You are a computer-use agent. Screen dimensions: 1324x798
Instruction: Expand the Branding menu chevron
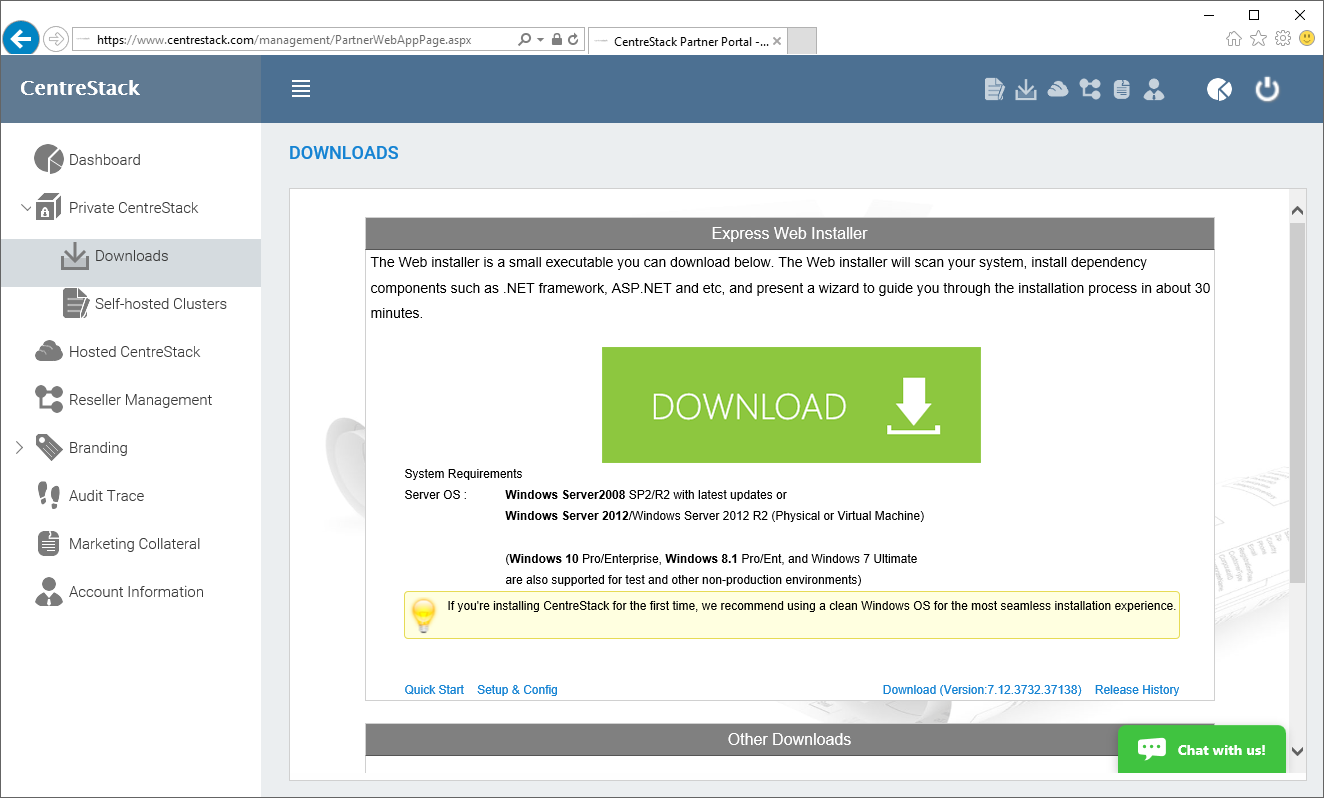point(19,447)
